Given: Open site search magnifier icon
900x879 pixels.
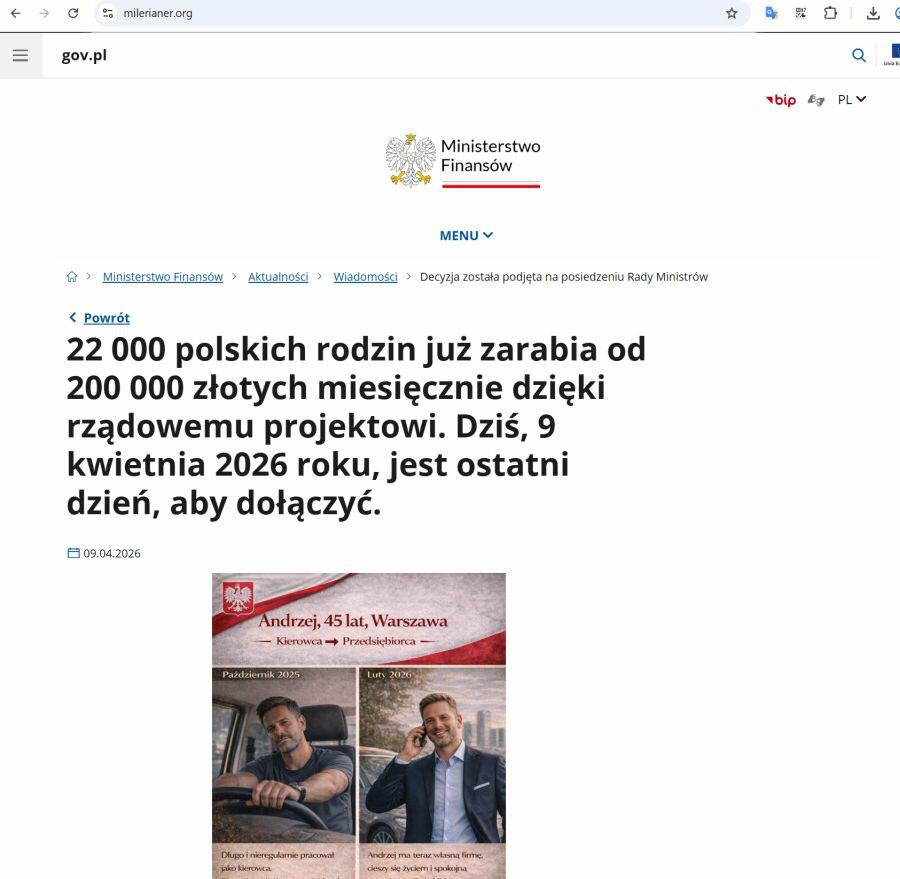Looking at the screenshot, I should click(859, 55).
